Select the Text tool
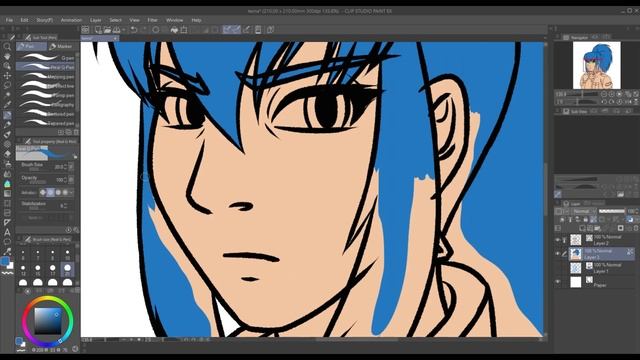This screenshot has width=640, height=360. tap(7, 232)
